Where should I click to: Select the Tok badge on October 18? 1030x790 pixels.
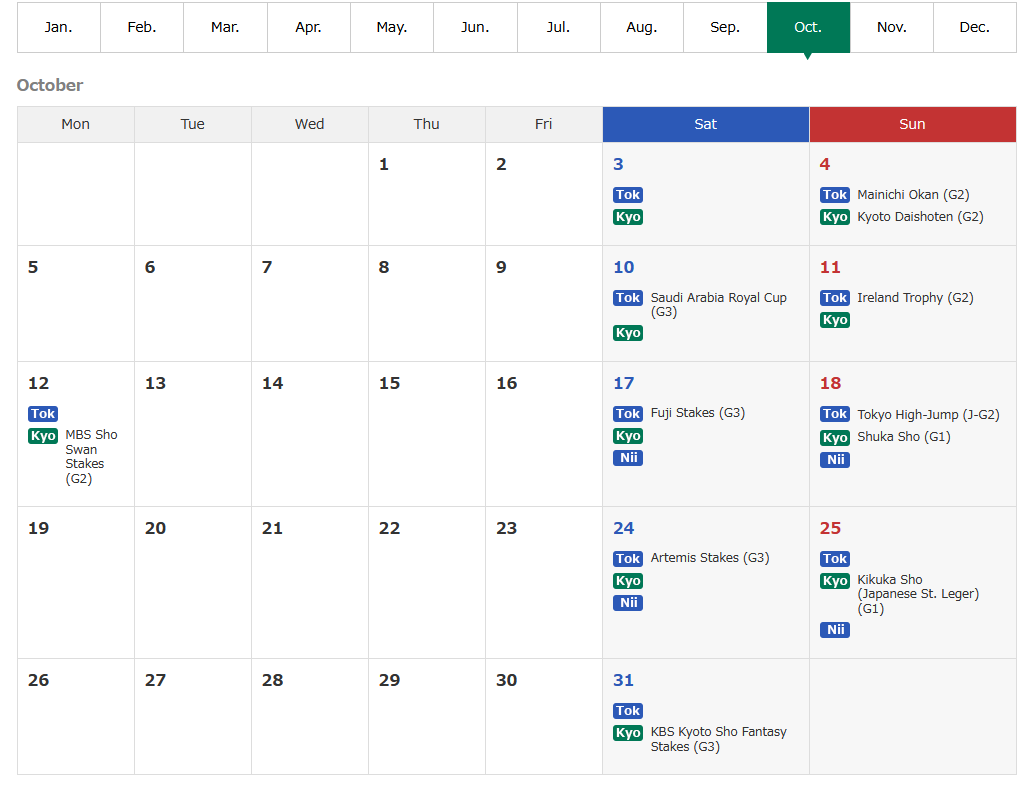(835, 414)
